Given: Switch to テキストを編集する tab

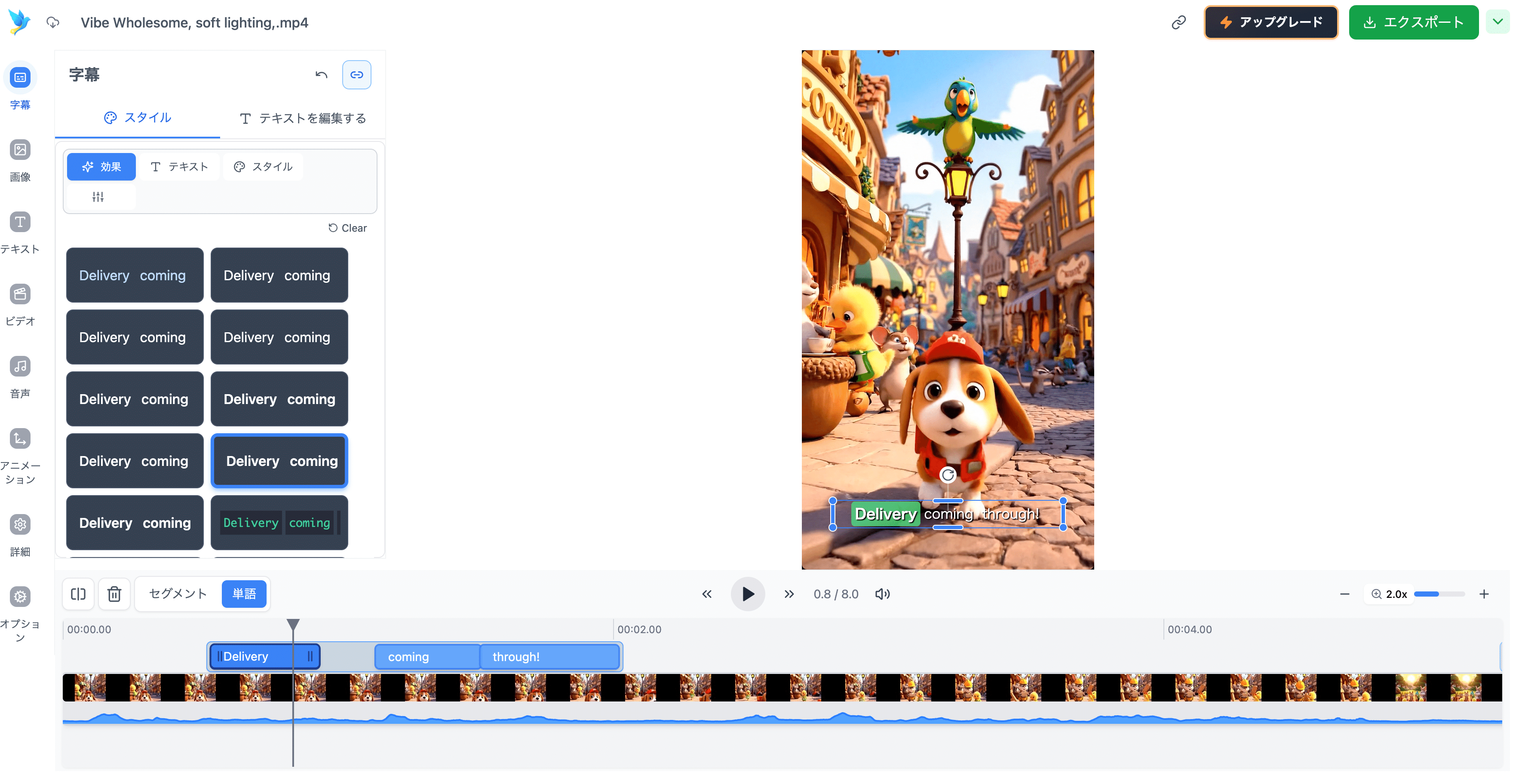Looking at the screenshot, I should coord(303,118).
